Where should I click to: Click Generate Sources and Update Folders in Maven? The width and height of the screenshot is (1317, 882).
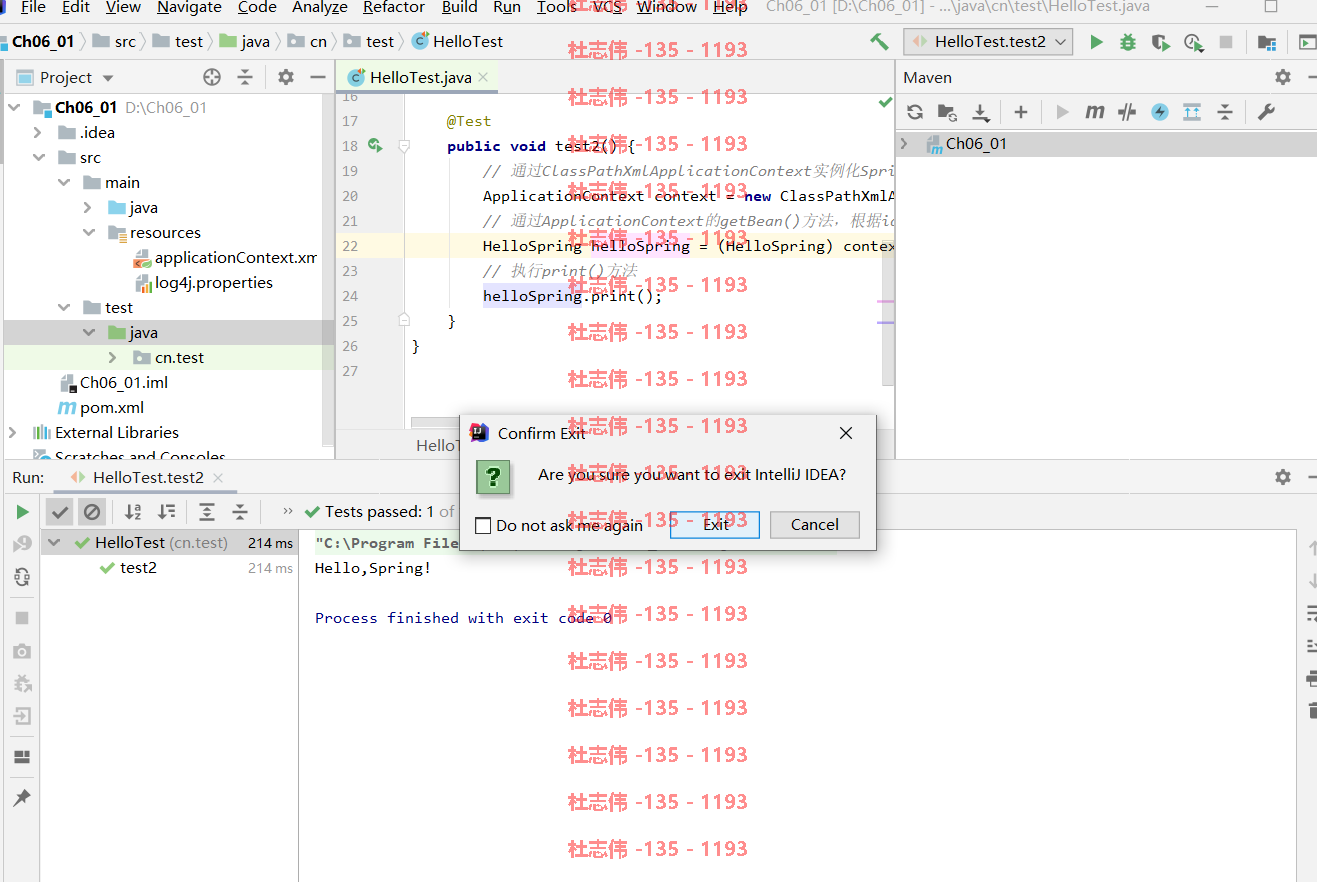[x=947, y=112]
